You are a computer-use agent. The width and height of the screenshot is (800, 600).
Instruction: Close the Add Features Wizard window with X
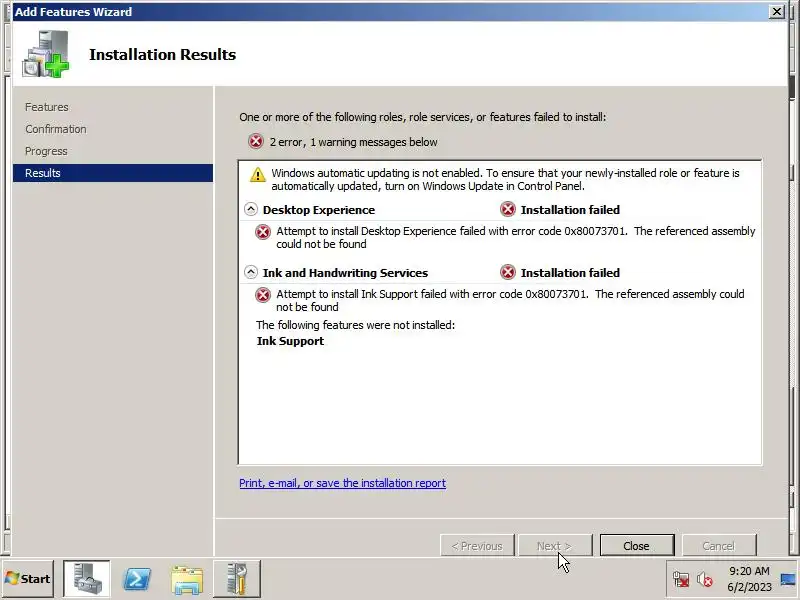(x=777, y=11)
